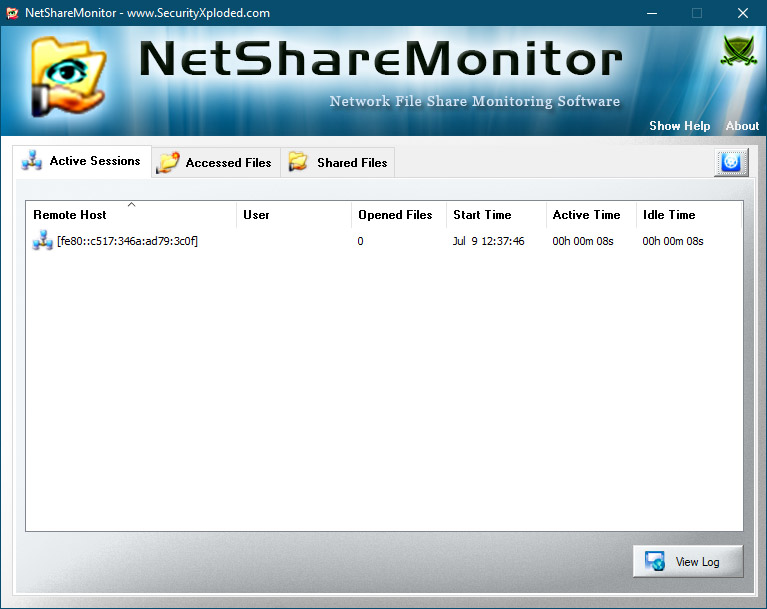The image size is (767, 609).
Task: Click the View Log button
Action: pos(688,562)
